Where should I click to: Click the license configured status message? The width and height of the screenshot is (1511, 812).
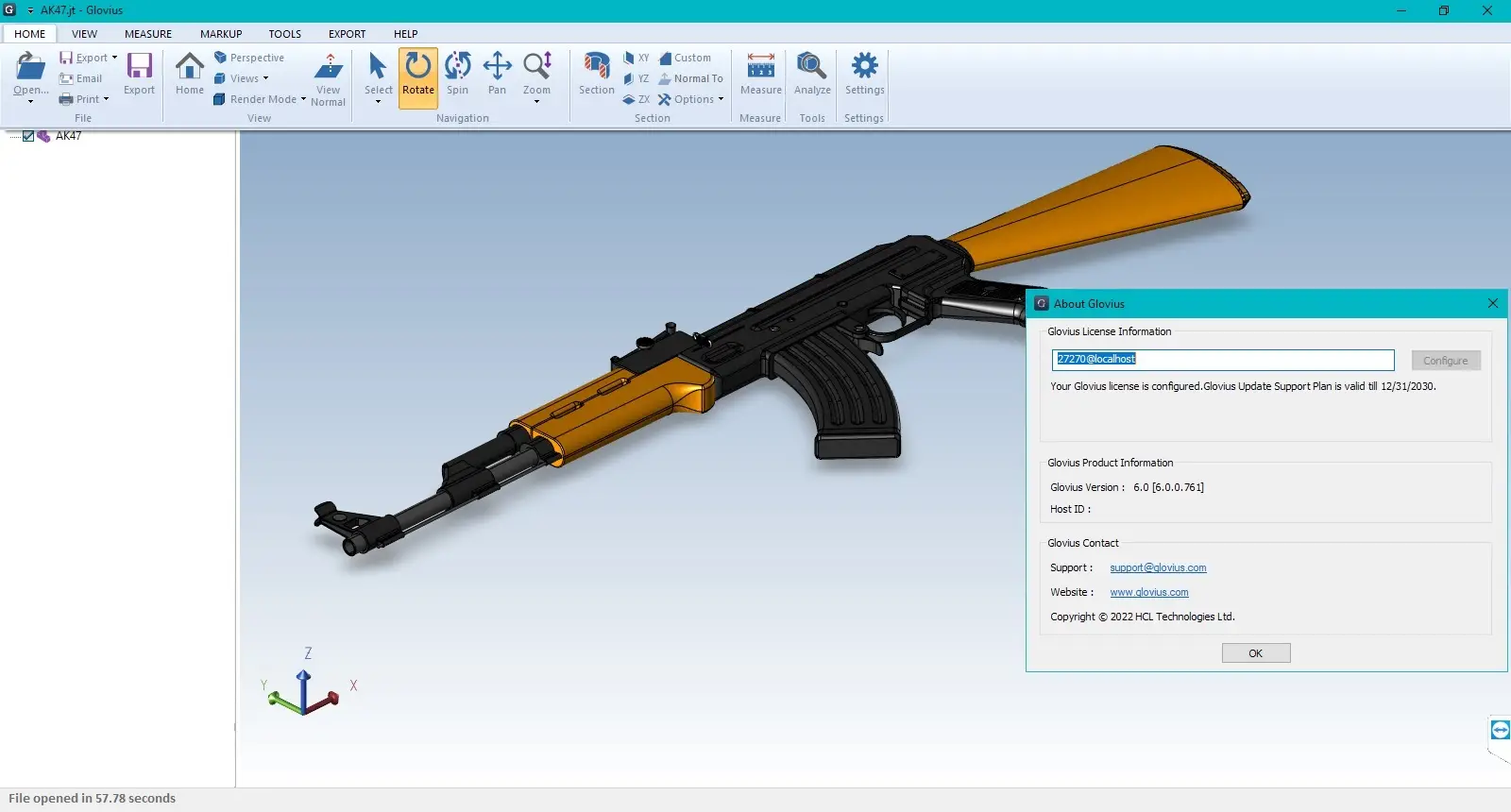1243,386
